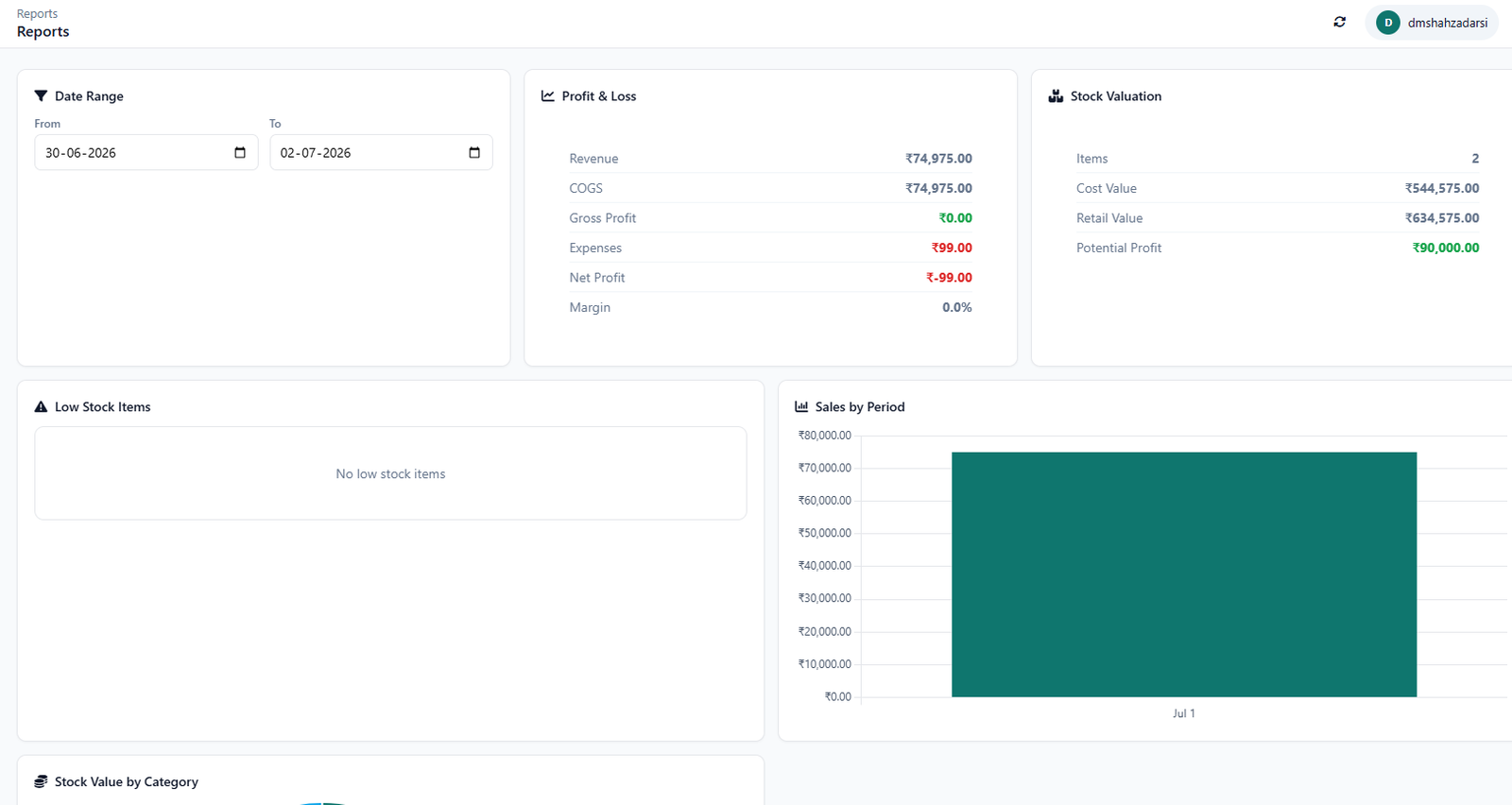Click the Sales by Period heading

point(860,407)
